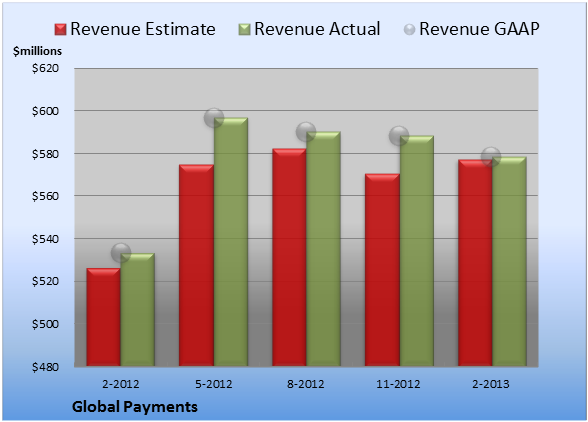Select the green actual bar for 2-2012

point(138,310)
